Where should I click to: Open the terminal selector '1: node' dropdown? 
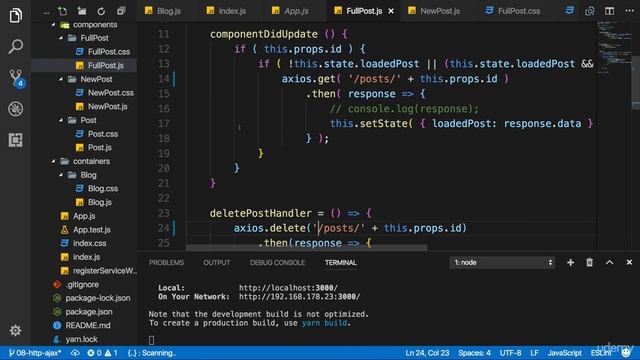coord(502,262)
